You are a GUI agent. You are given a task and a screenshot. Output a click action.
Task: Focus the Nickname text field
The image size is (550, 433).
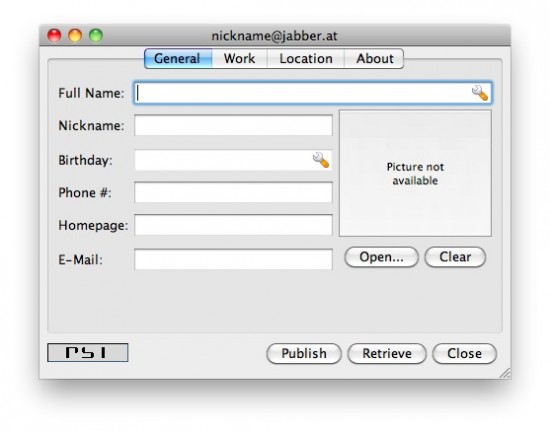point(233,125)
